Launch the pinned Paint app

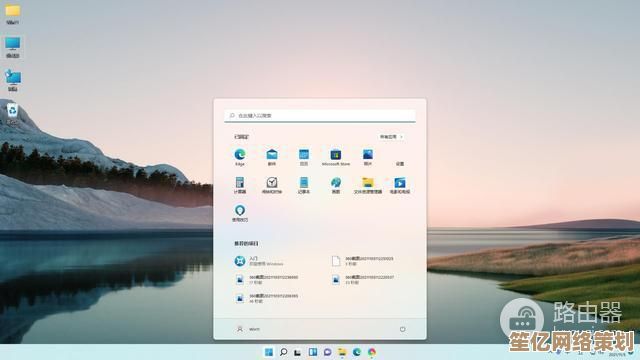click(x=336, y=185)
